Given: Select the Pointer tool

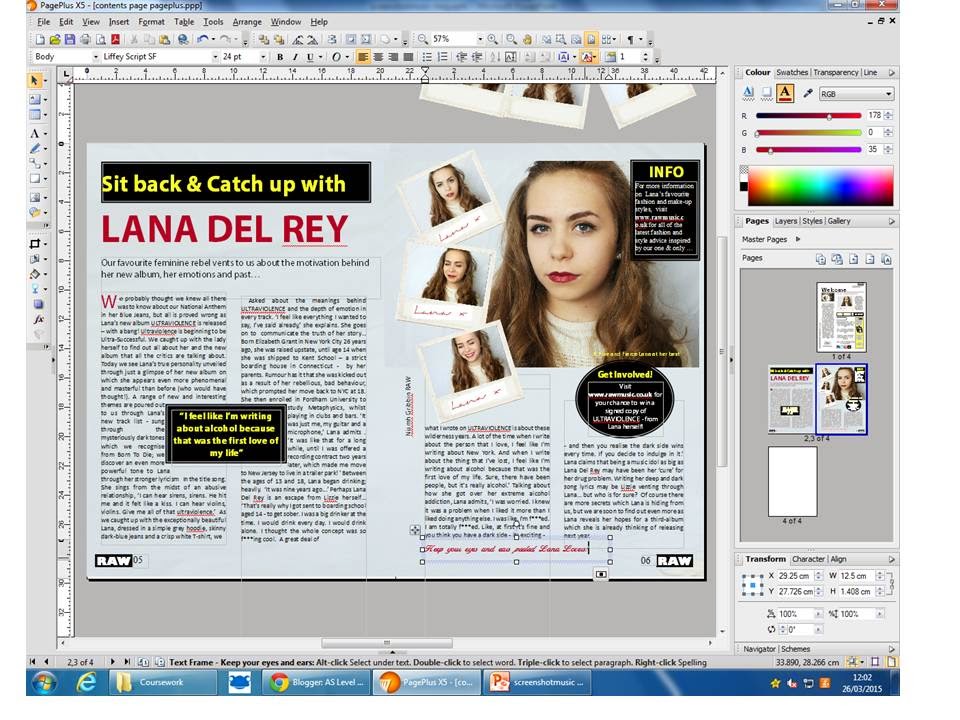Looking at the screenshot, I should point(35,81).
